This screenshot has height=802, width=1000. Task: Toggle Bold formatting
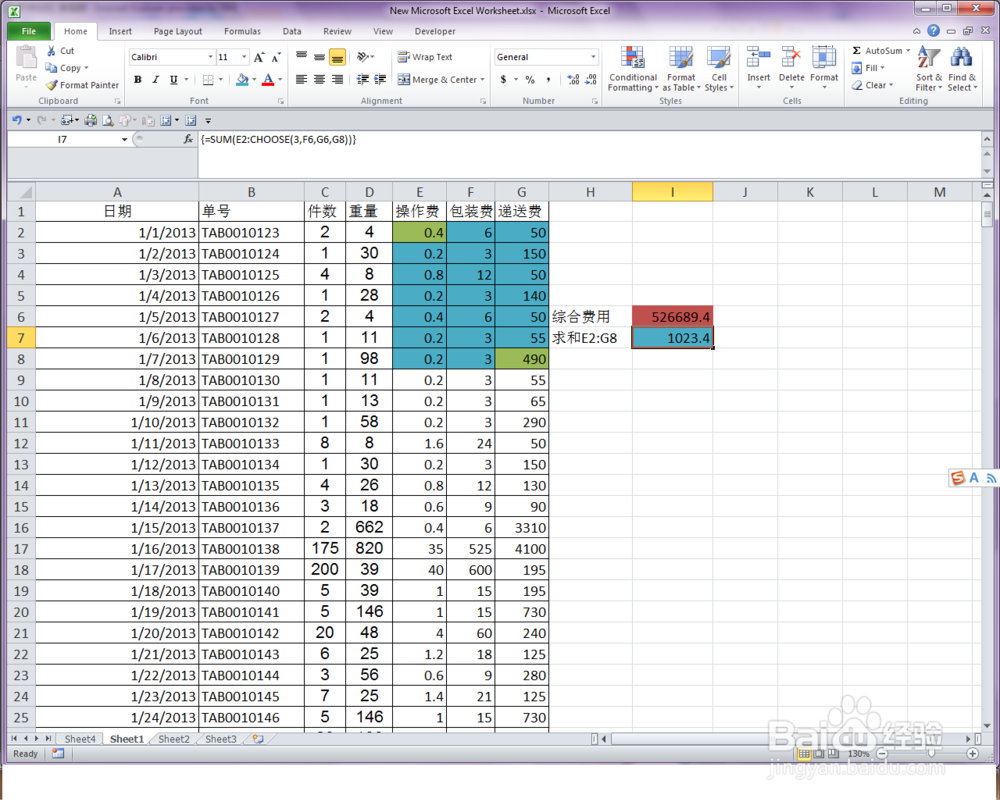(138, 80)
